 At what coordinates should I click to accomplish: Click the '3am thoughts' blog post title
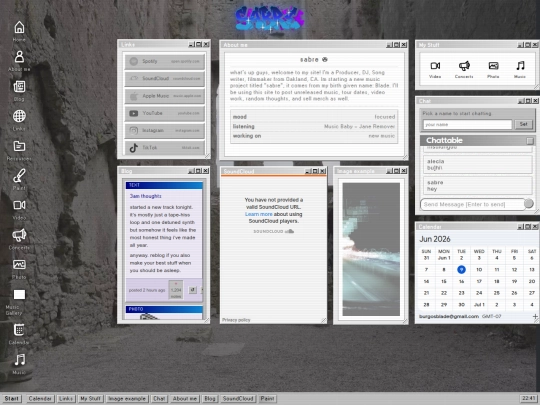(145, 196)
